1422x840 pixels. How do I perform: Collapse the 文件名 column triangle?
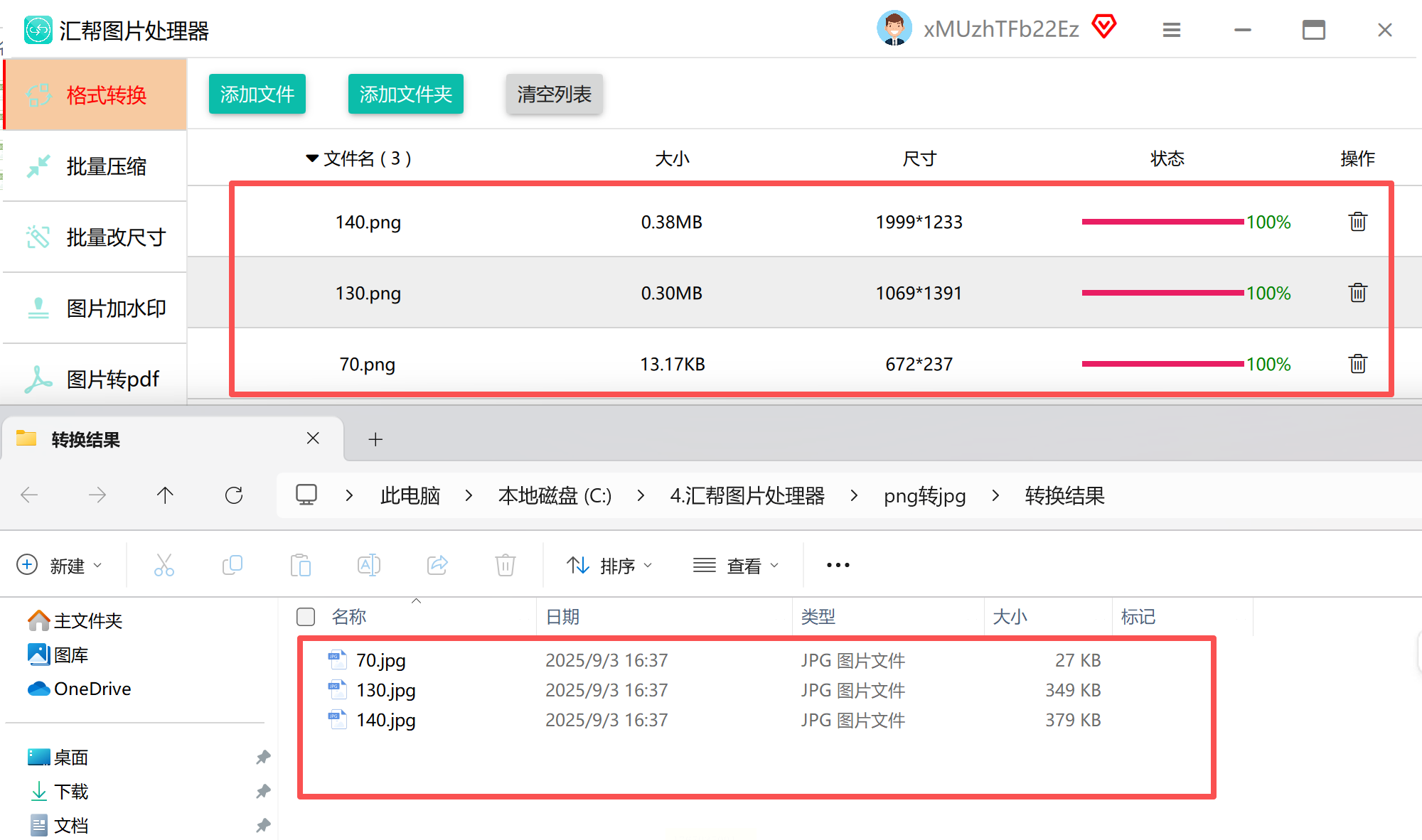311,158
